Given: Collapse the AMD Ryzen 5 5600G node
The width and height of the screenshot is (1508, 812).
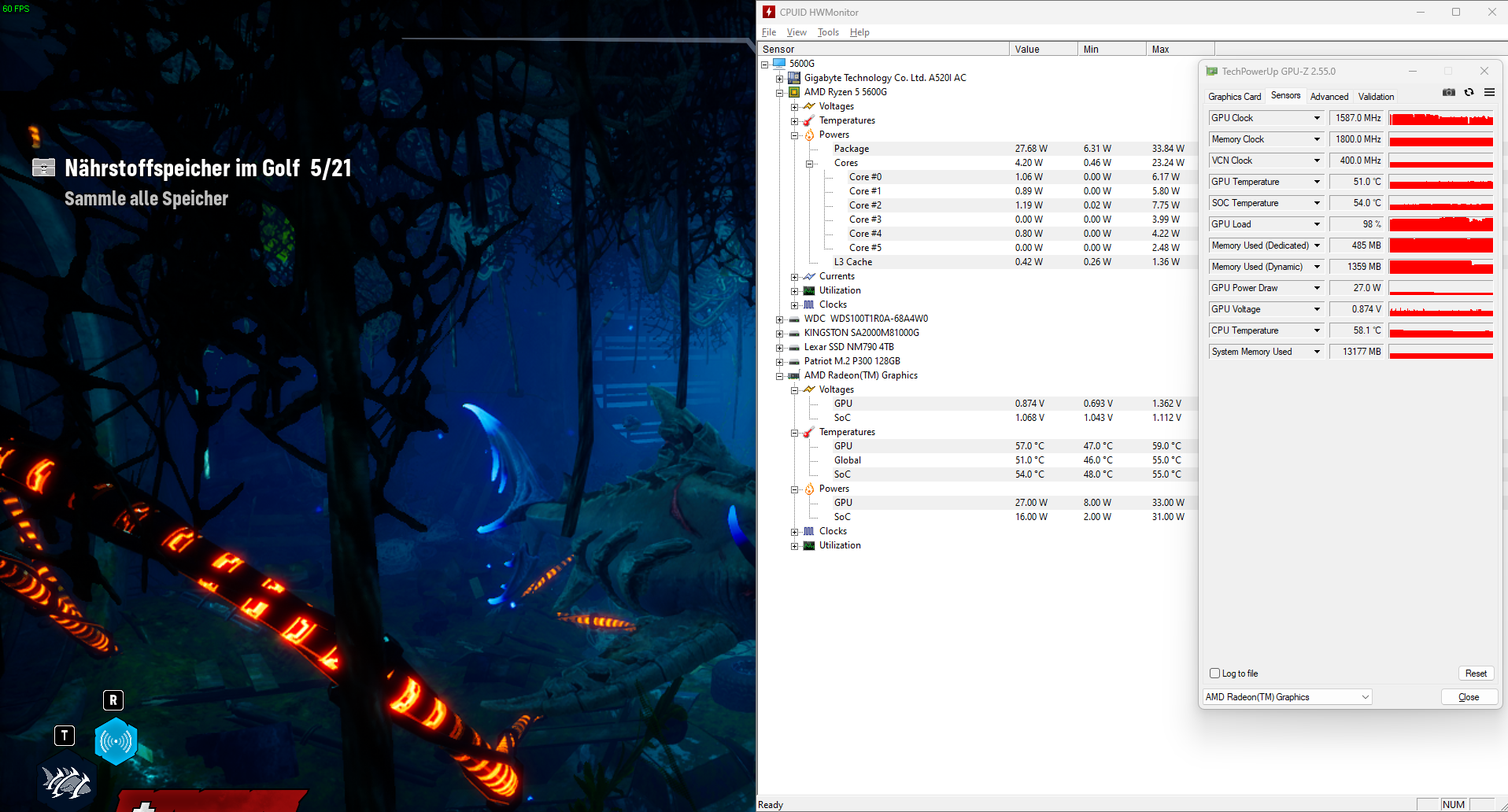Looking at the screenshot, I should 779,92.
